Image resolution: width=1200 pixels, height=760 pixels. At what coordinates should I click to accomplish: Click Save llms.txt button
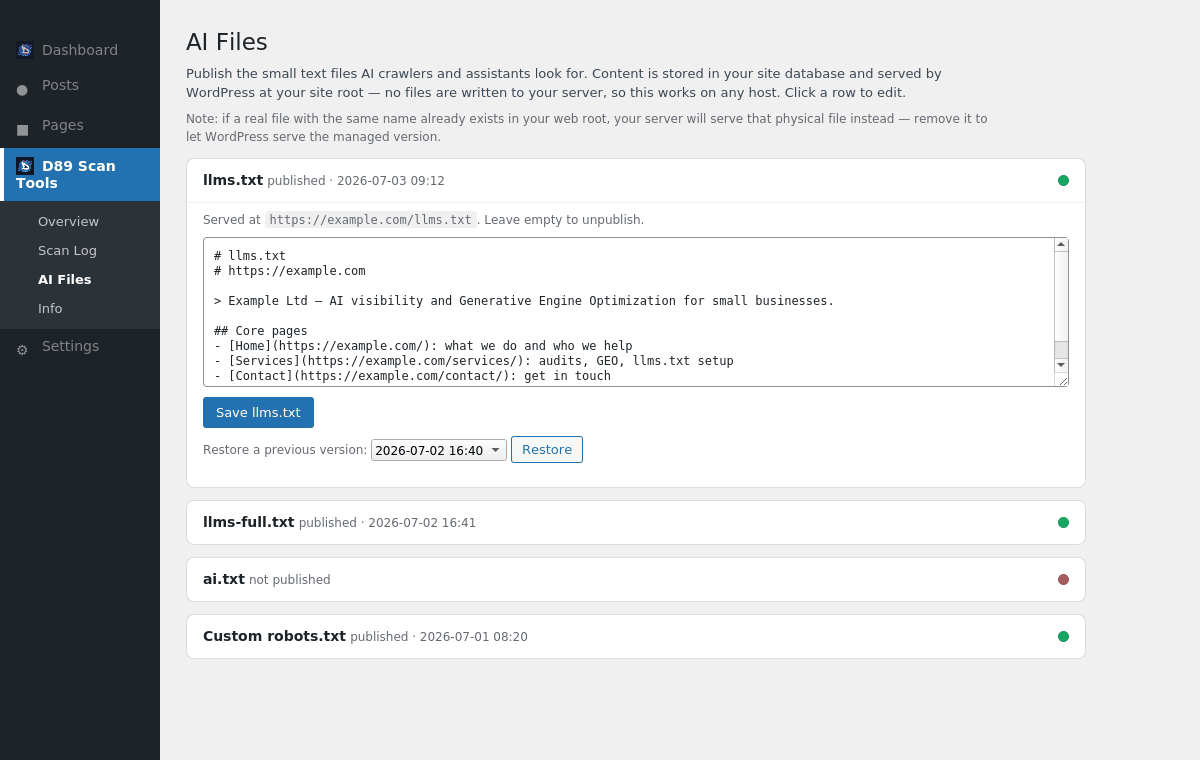pos(258,412)
